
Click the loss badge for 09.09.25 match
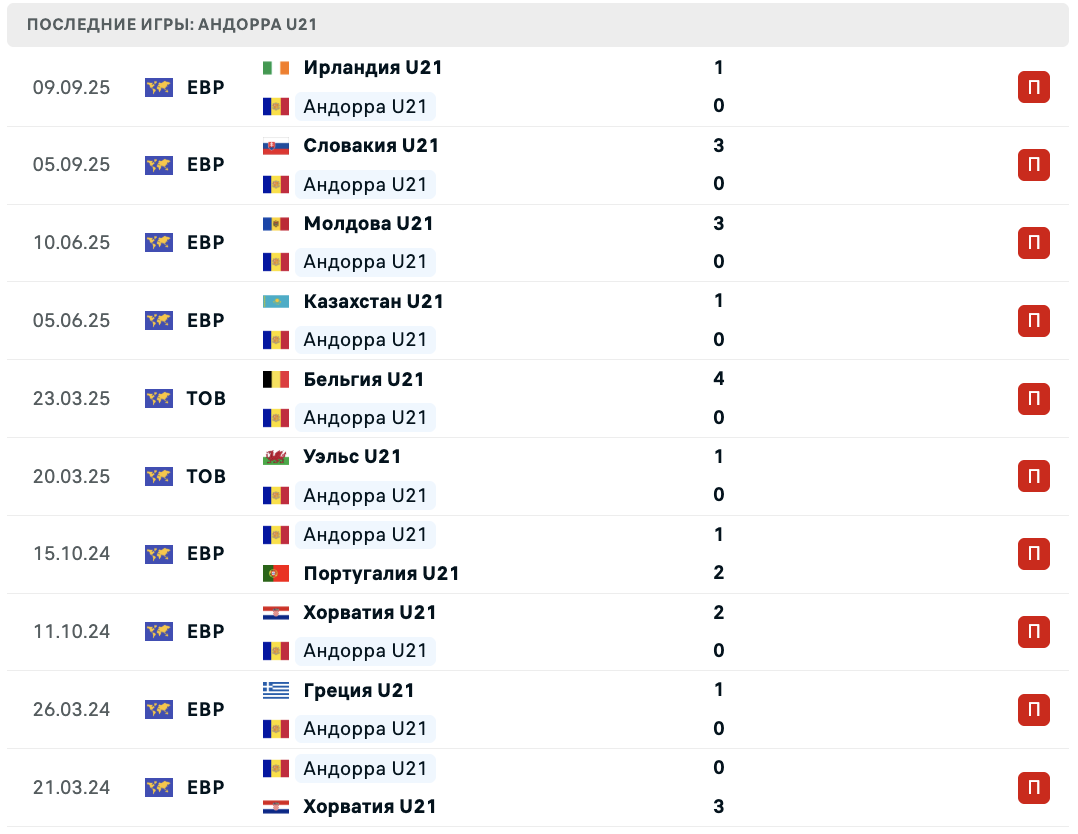(x=1033, y=88)
